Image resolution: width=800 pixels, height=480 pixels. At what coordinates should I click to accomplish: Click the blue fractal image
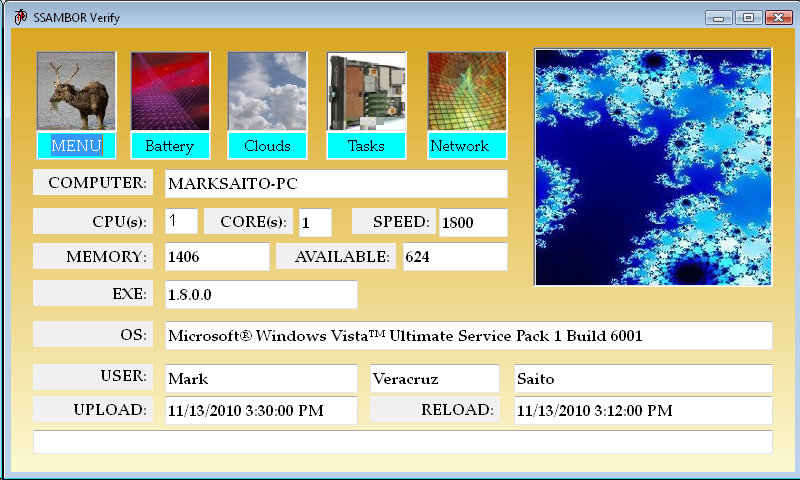pos(653,167)
